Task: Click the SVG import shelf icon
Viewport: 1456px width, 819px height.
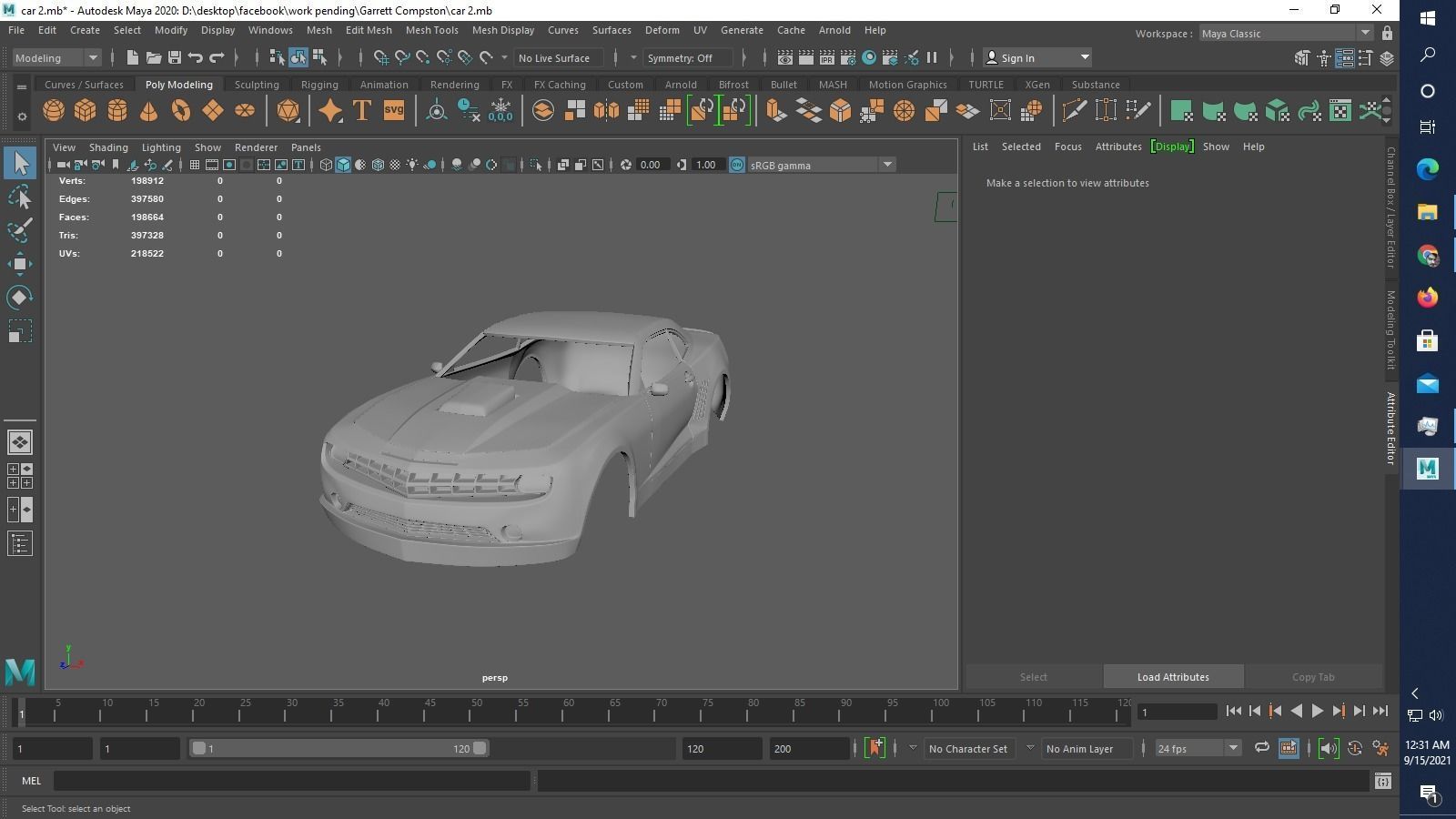Action: tap(393, 111)
